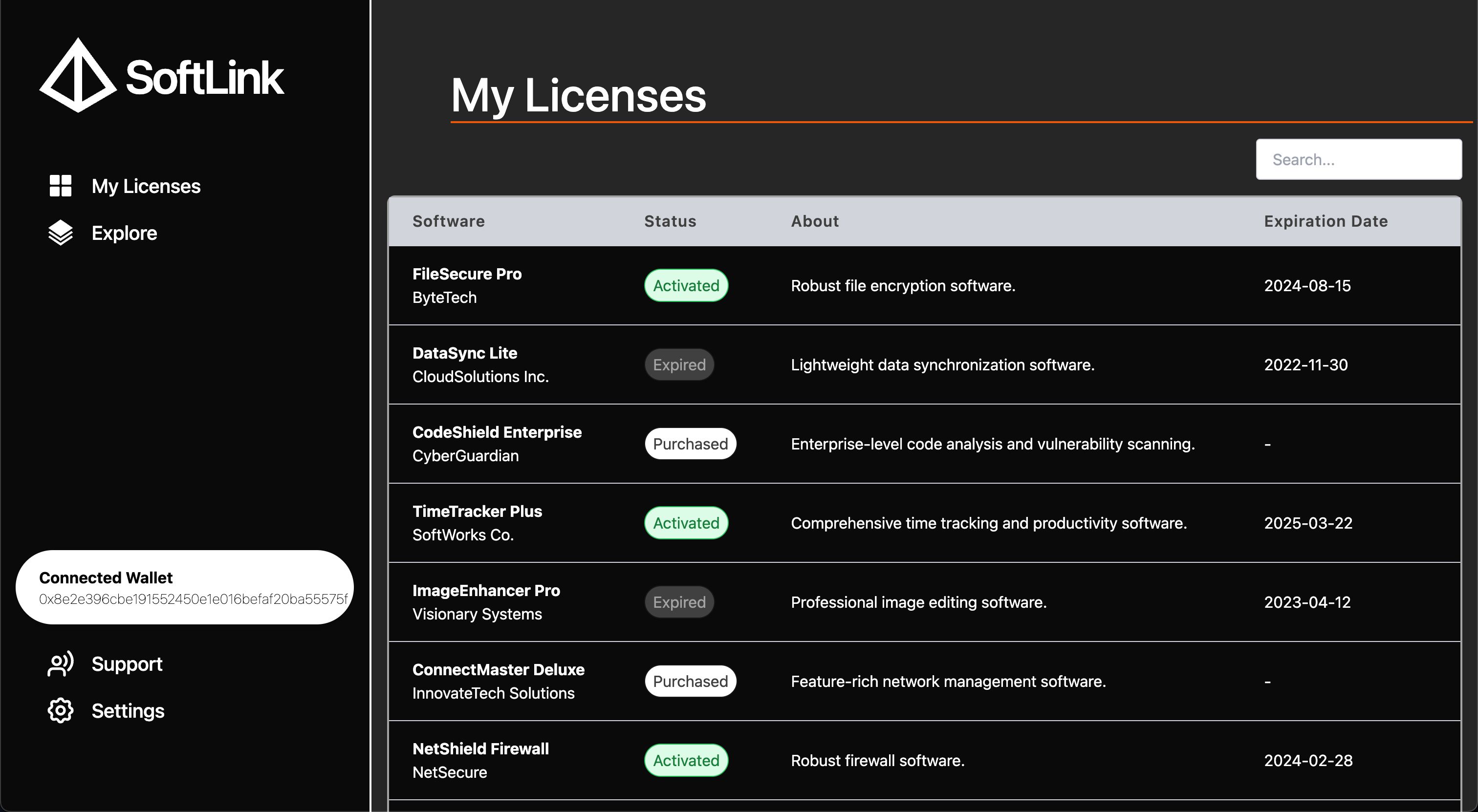Screen dimensions: 1478x812
Task: Click the Explore layers icon
Action: 60,233
